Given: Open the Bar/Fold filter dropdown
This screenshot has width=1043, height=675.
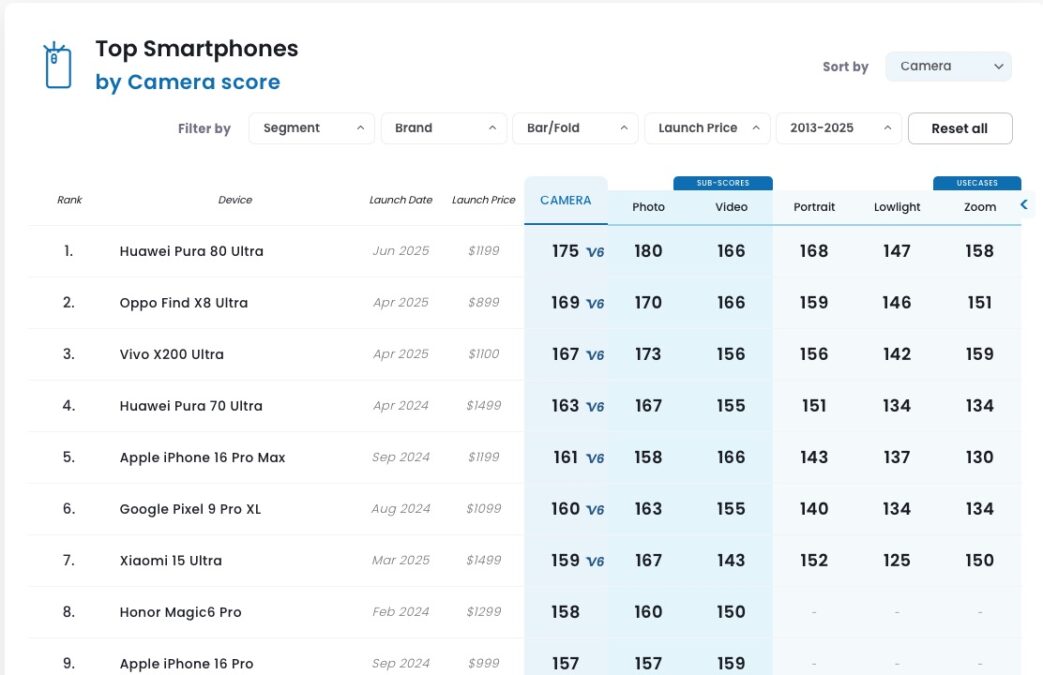Looking at the screenshot, I should pyautogui.click(x=575, y=128).
